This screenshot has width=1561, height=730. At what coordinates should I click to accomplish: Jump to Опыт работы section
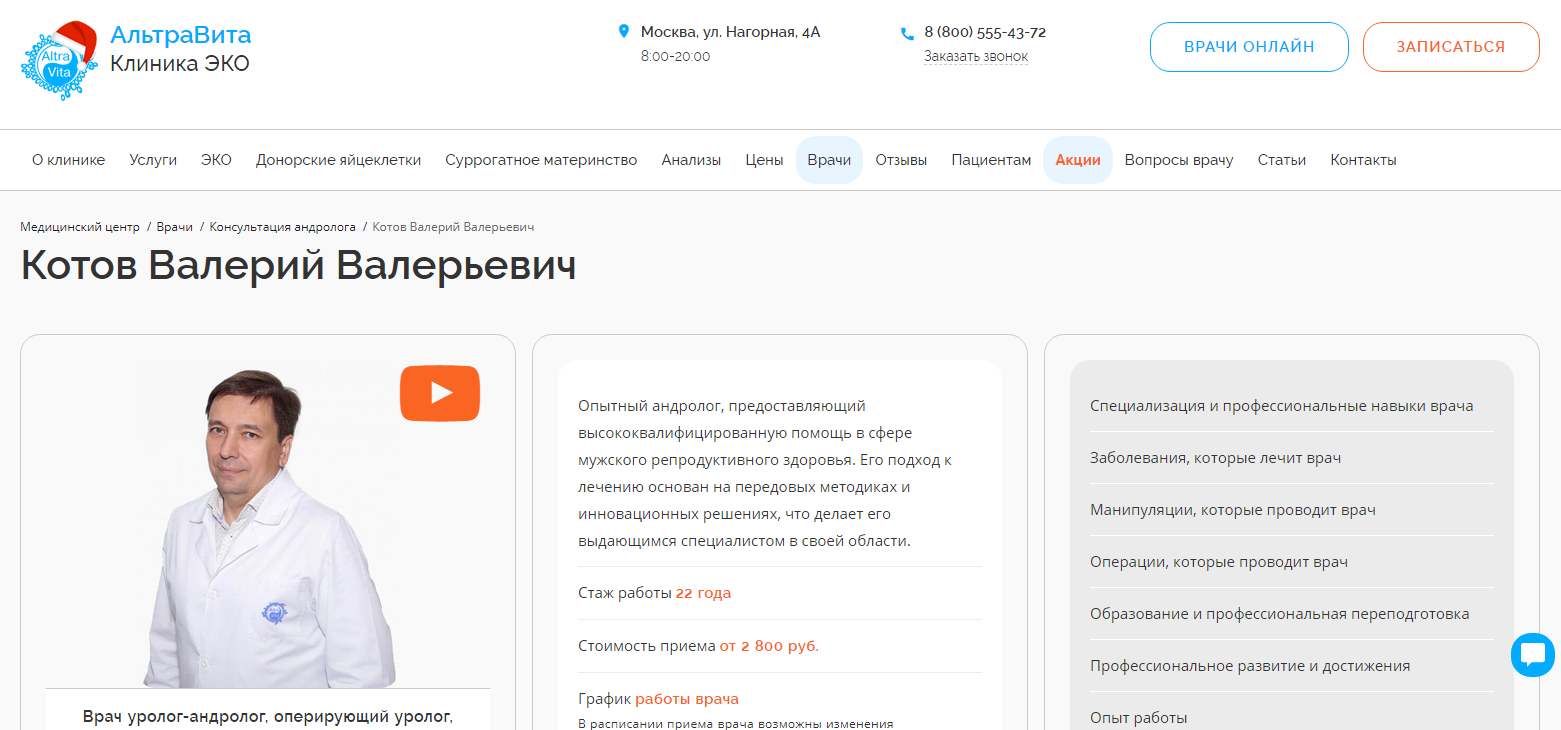1139,717
